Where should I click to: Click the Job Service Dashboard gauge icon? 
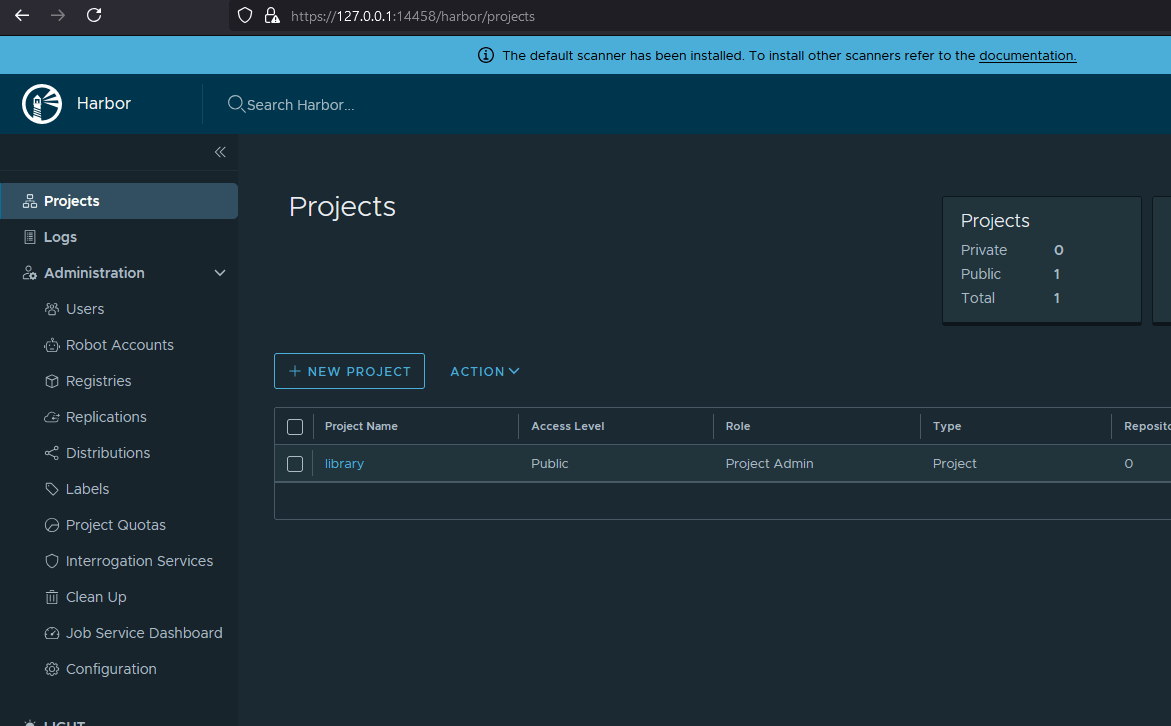[52, 633]
